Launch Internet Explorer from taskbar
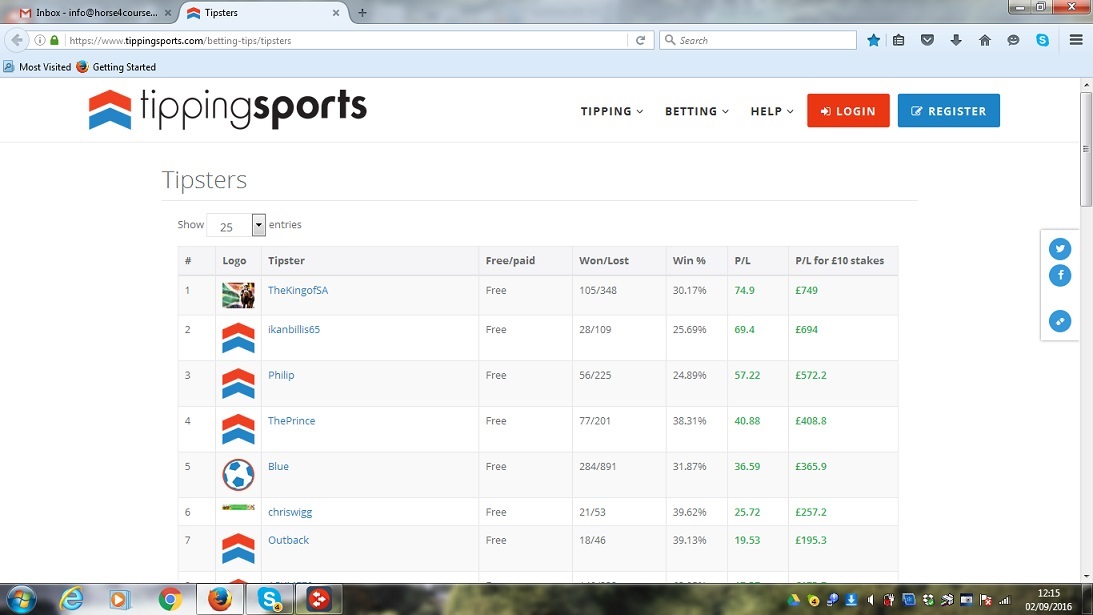The image size is (1093, 615). [x=71, y=599]
